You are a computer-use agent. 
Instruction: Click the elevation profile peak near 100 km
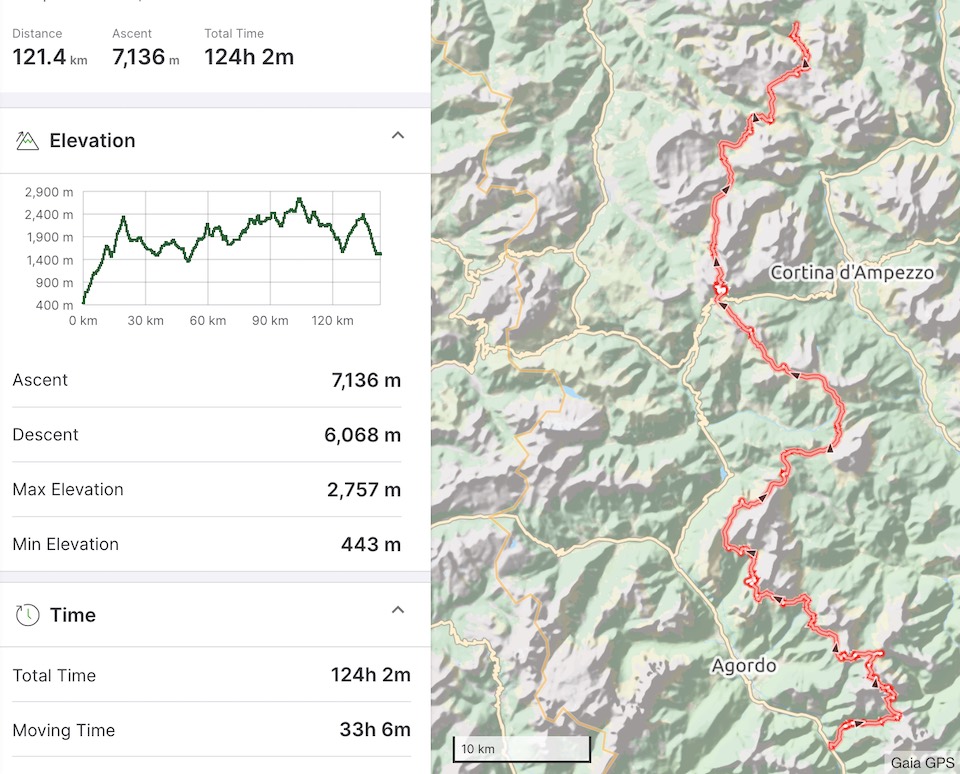tap(299, 199)
